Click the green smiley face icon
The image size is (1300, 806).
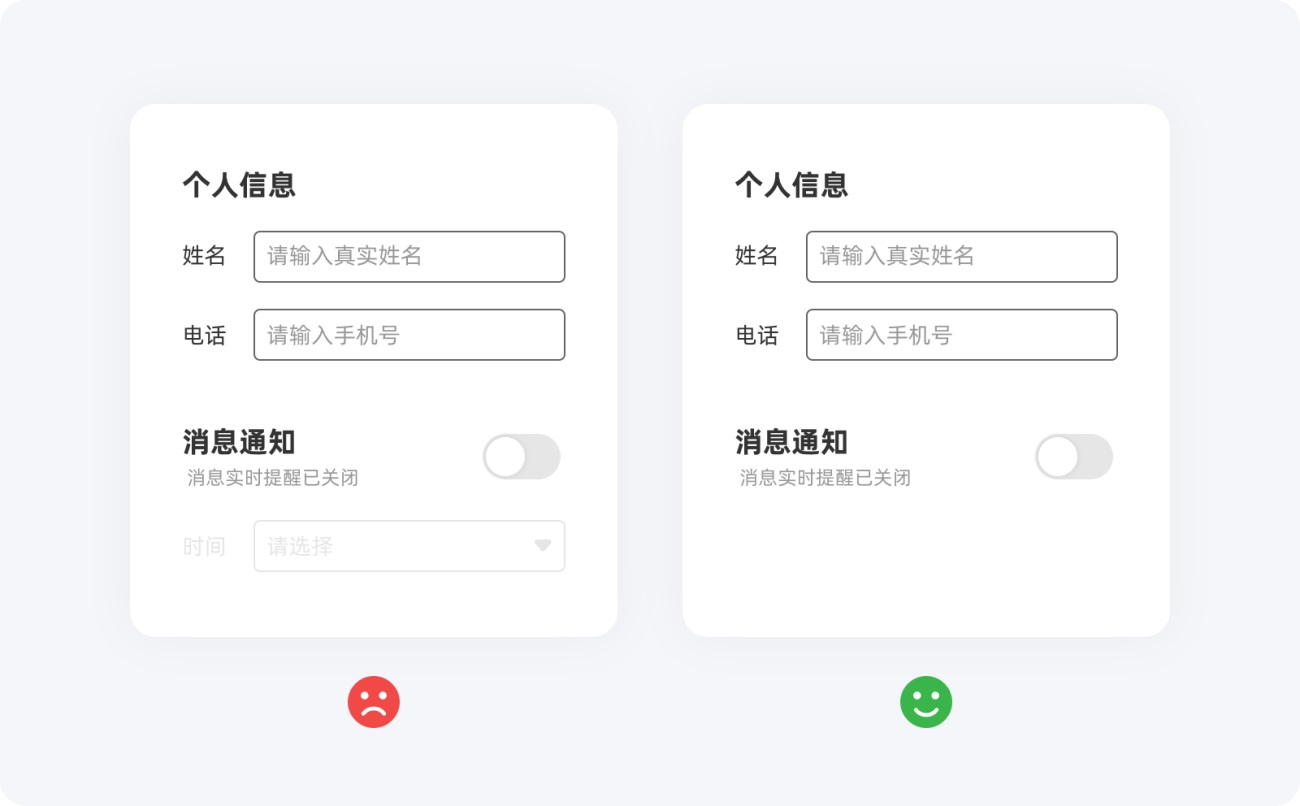click(x=926, y=702)
